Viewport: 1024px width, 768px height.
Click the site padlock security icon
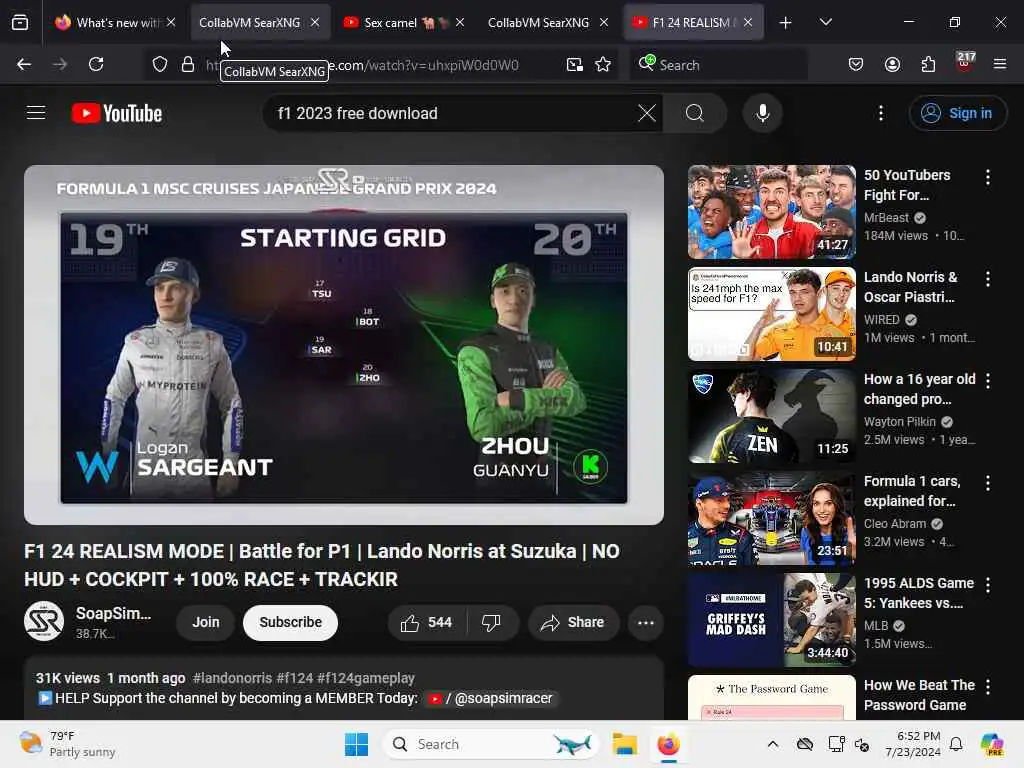click(x=188, y=64)
